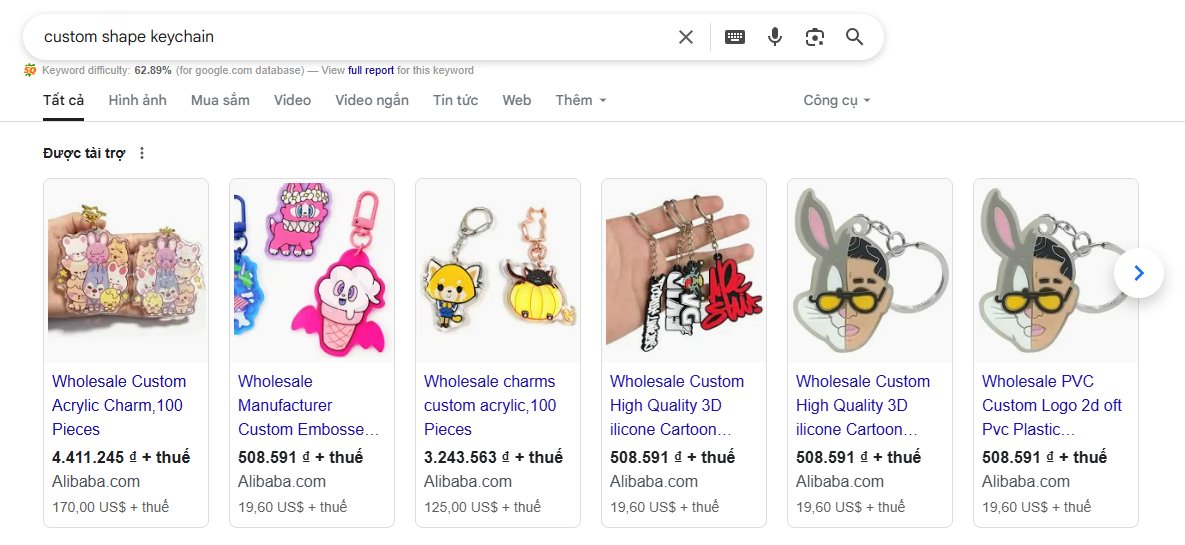Open the Video tab
The image size is (1185, 545).
(x=292, y=101)
